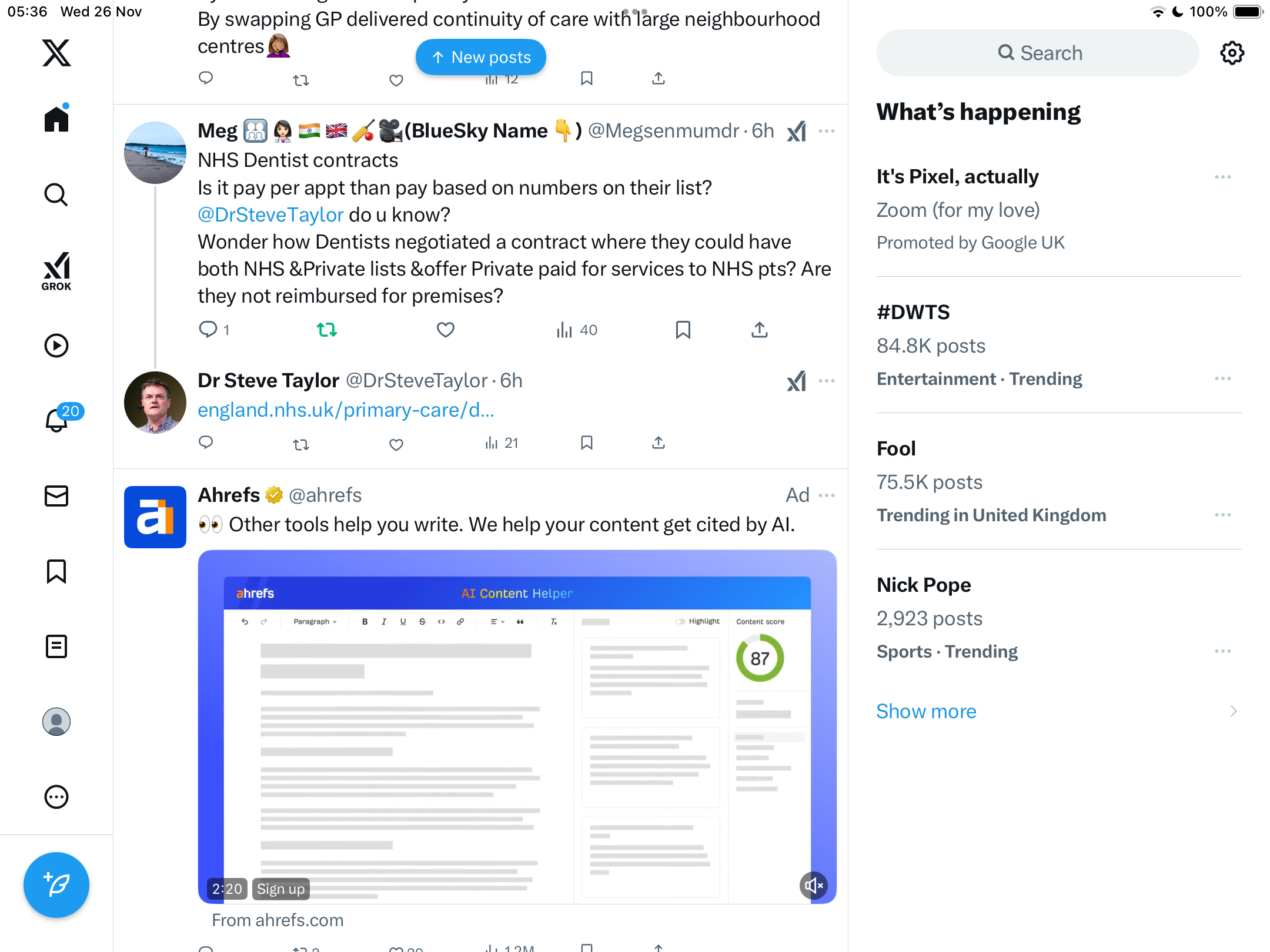This screenshot has height=952, width=1270.
Task: Open the More circle menu in sidebar
Action: tap(56, 797)
